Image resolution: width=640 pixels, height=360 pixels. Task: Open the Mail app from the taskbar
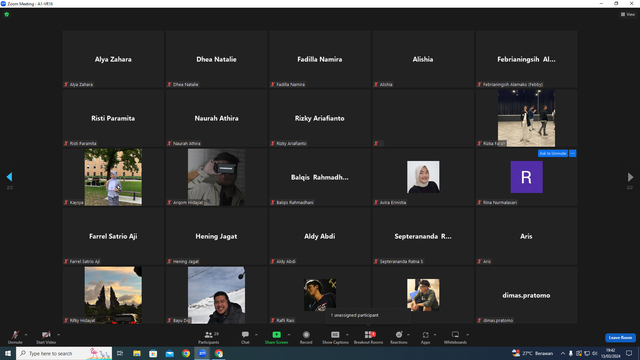click(x=169, y=353)
